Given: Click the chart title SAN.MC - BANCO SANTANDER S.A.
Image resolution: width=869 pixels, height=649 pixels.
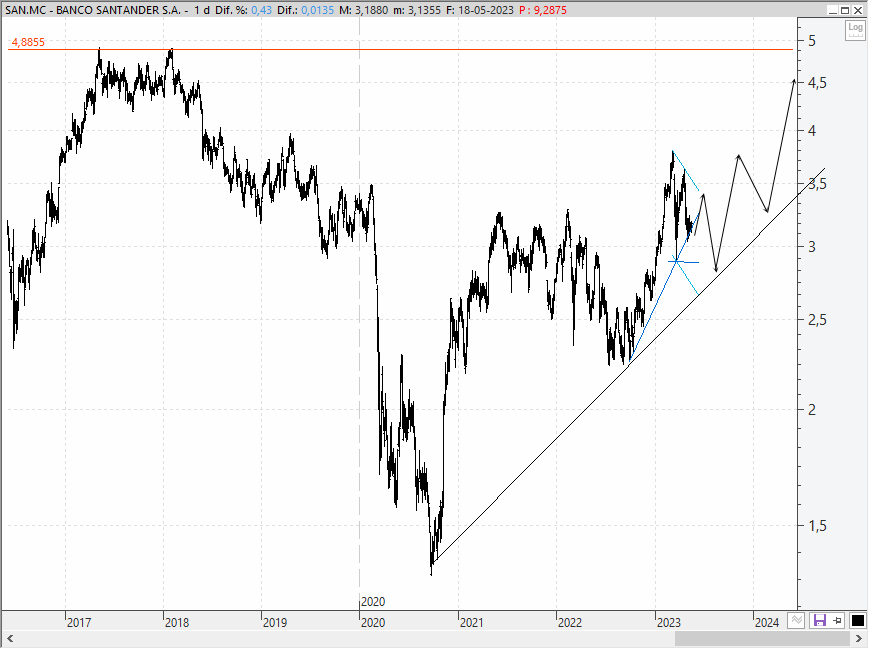Looking at the screenshot, I should pyautogui.click(x=93, y=10).
